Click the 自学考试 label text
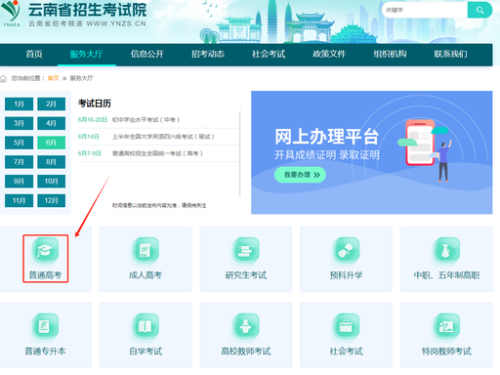 coord(145,351)
